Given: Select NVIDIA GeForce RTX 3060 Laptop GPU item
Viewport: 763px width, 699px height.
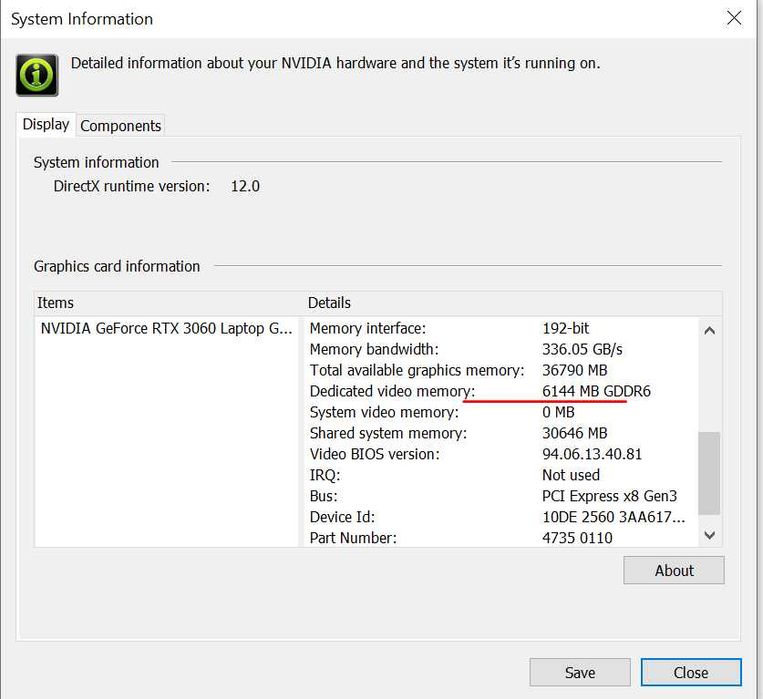Looking at the screenshot, I should pyautogui.click(x=166, y=329).
